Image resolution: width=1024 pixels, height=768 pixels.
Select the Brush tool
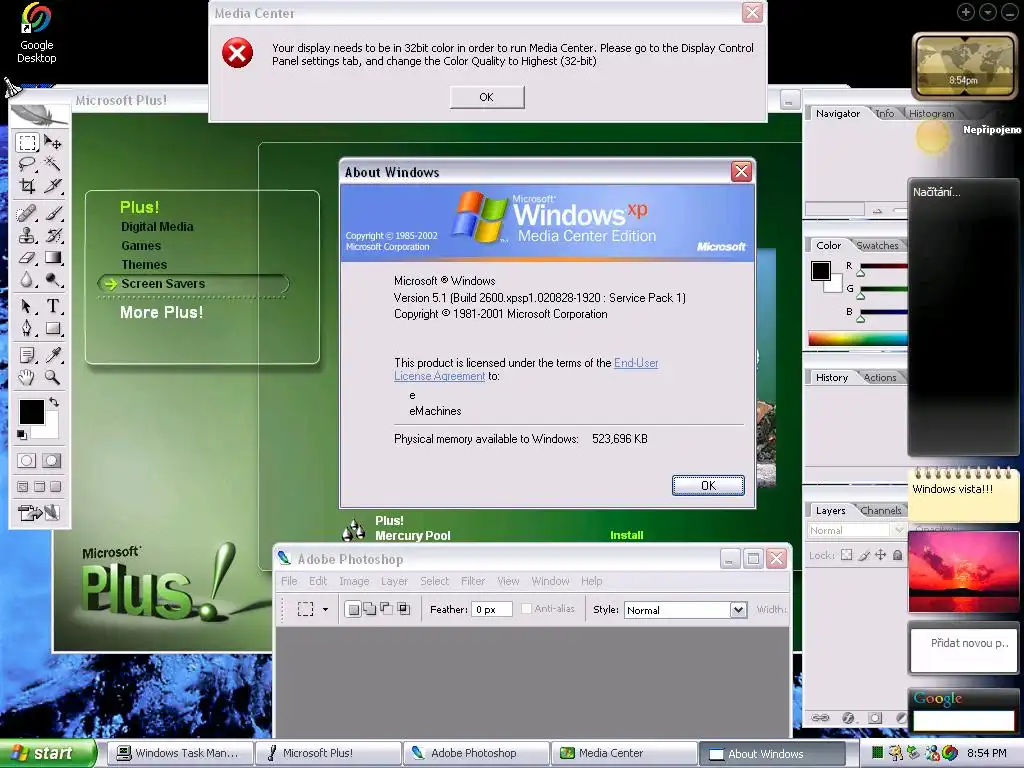coord(53,214)
